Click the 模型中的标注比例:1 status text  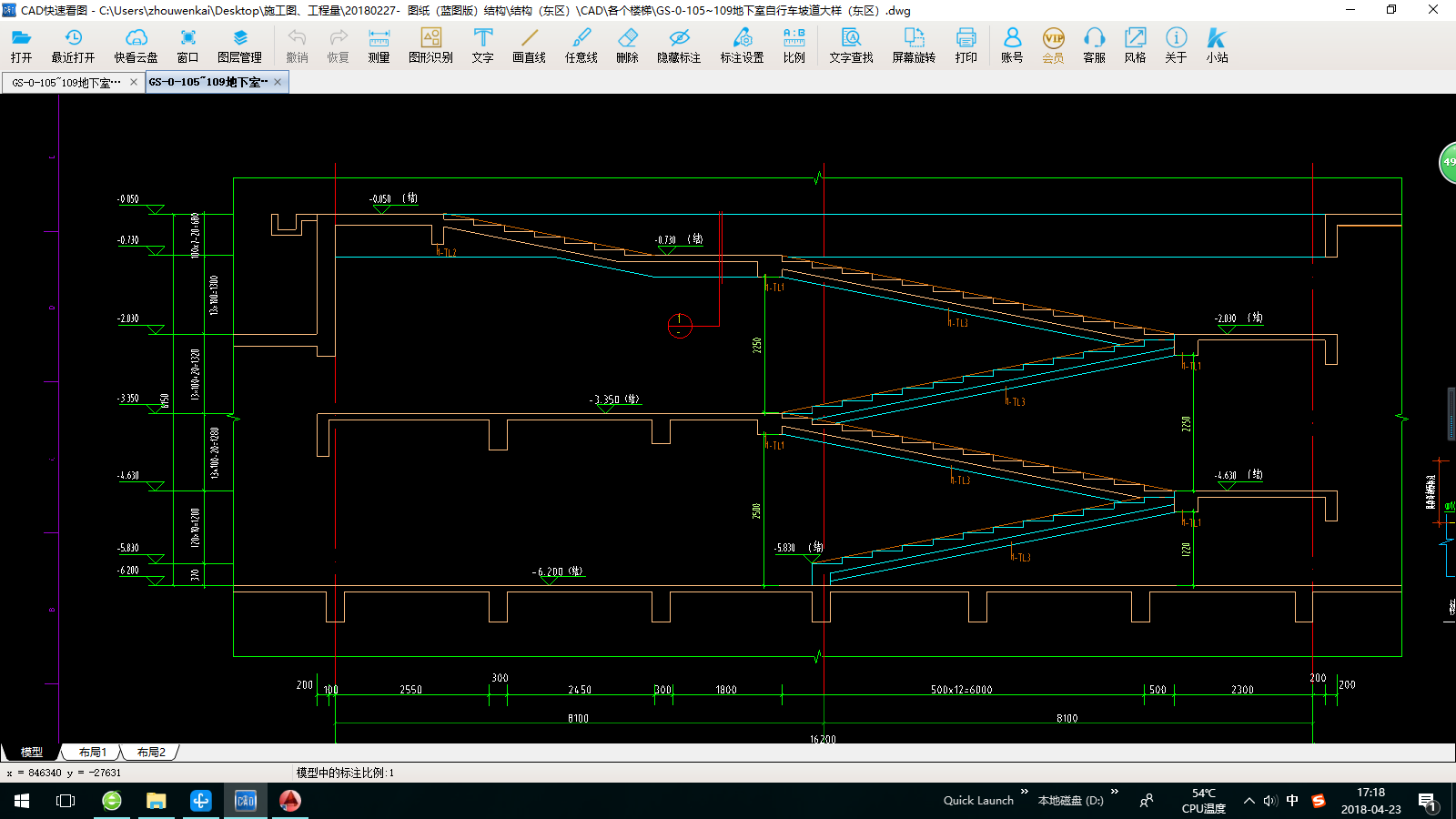click(345, 773)
